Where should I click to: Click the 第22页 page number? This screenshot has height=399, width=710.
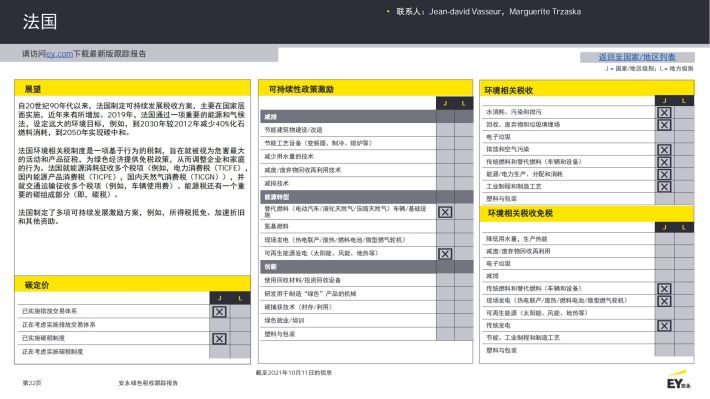[32, 383]
